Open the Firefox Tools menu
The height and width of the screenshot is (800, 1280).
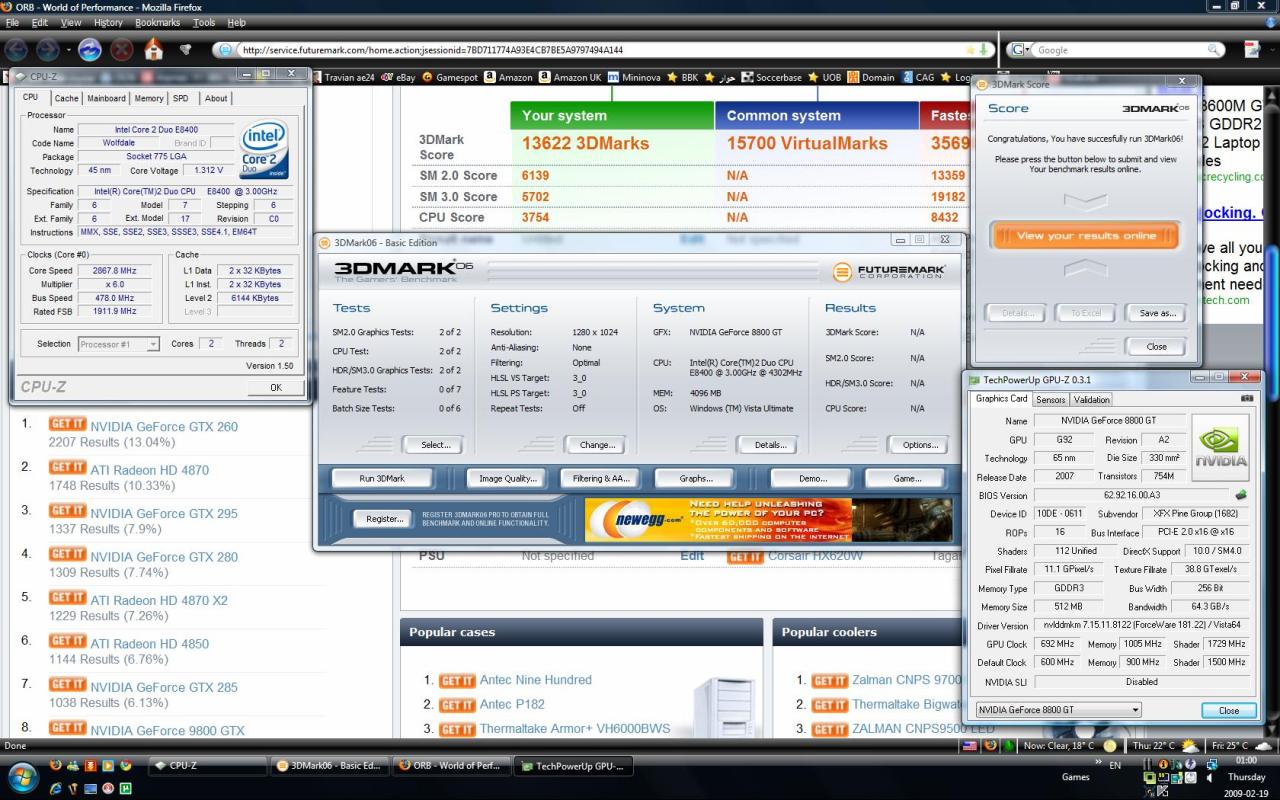coord(204,22)
